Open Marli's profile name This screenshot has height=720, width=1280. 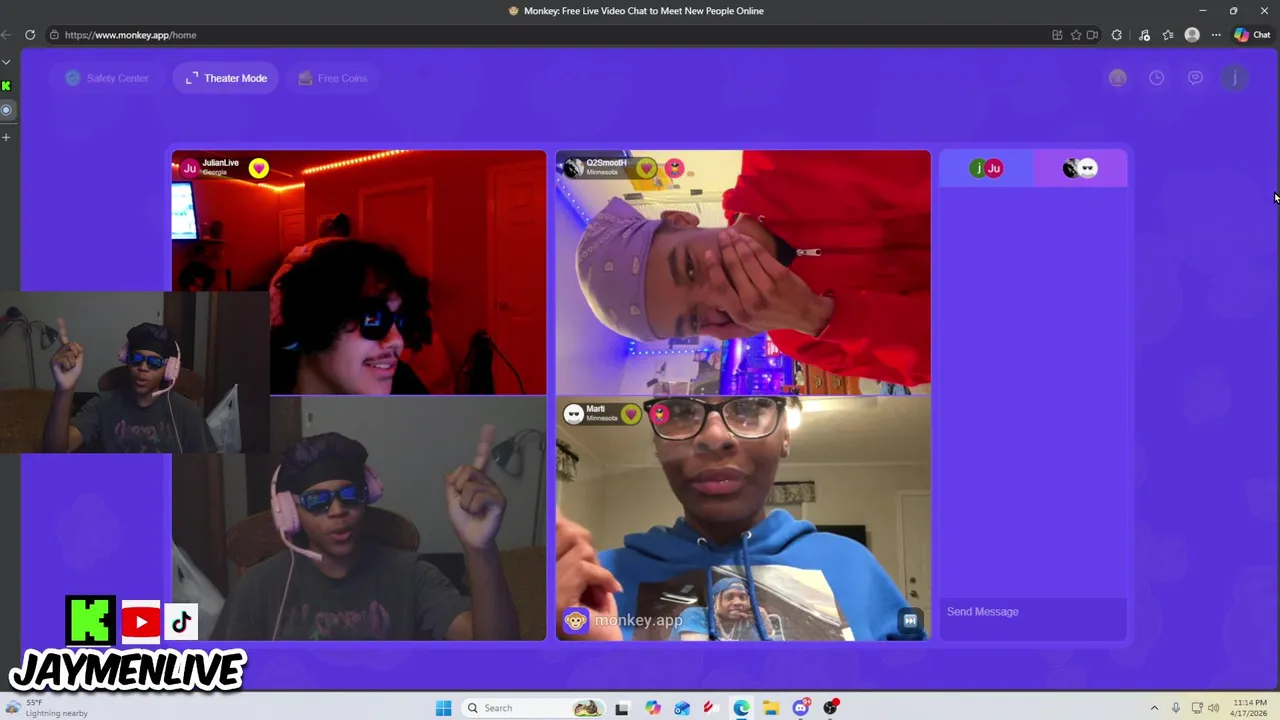(x=595, y=409)
